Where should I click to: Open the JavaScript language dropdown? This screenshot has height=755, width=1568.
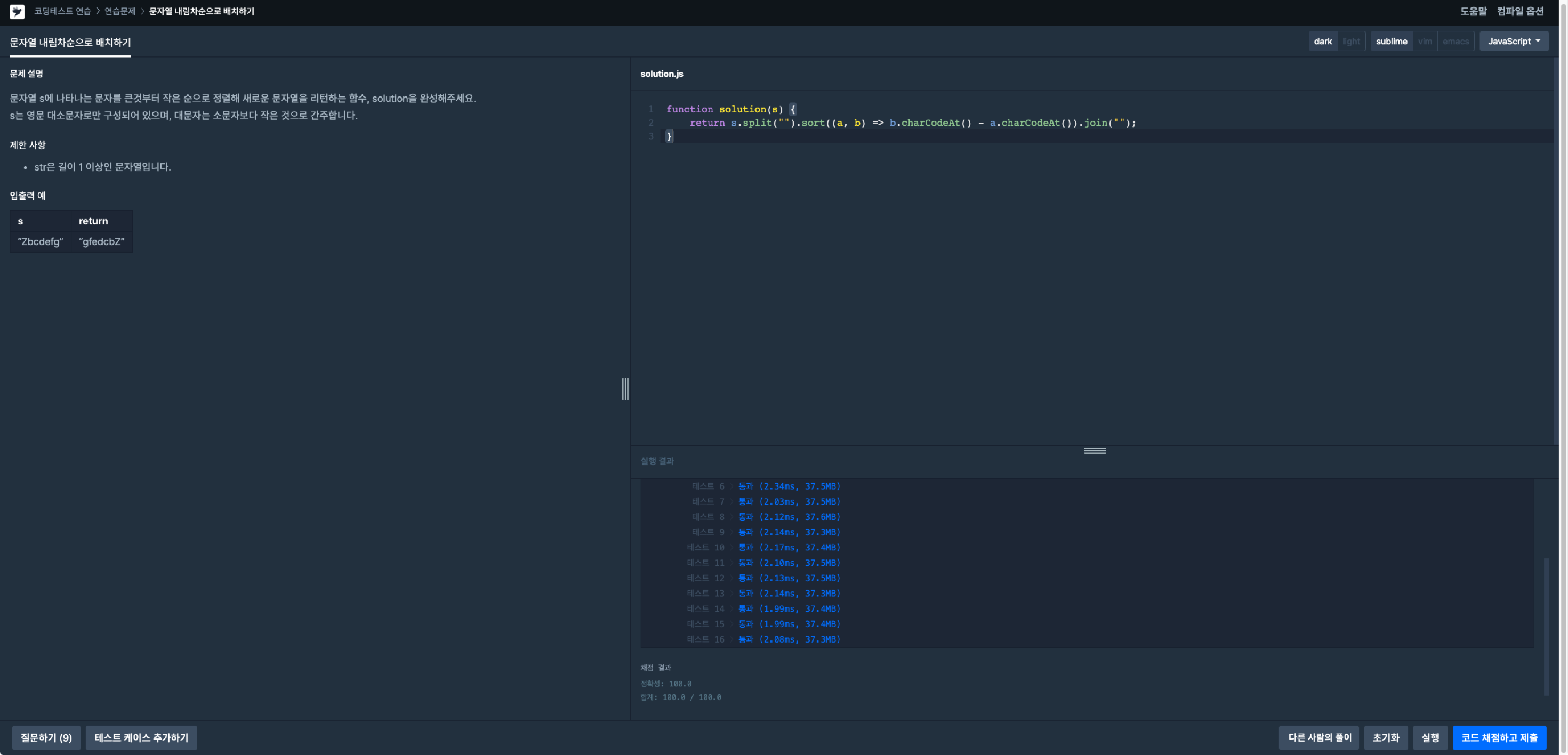1513,42
